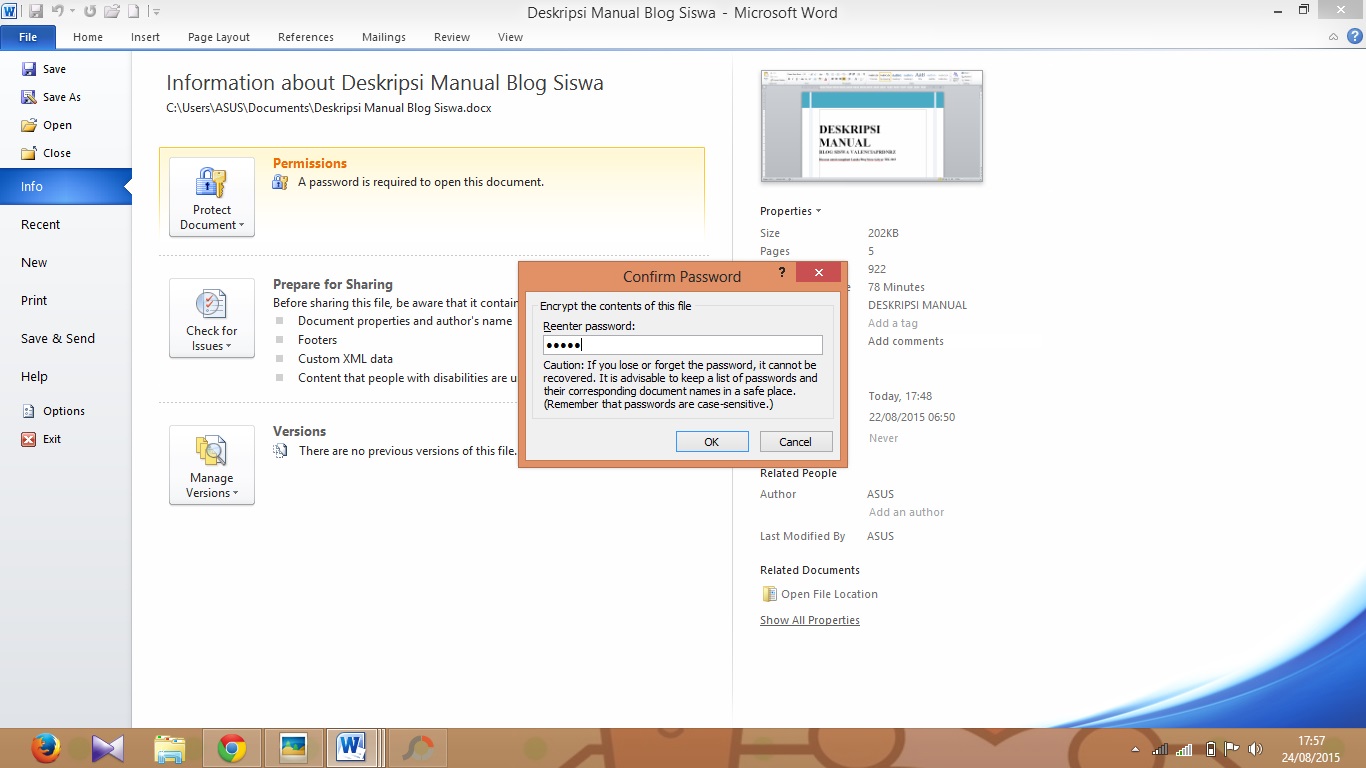Click Cancel in the Confirm Password dialog
The width and height of the screenshot is (1366, 768).
(795, 442)
